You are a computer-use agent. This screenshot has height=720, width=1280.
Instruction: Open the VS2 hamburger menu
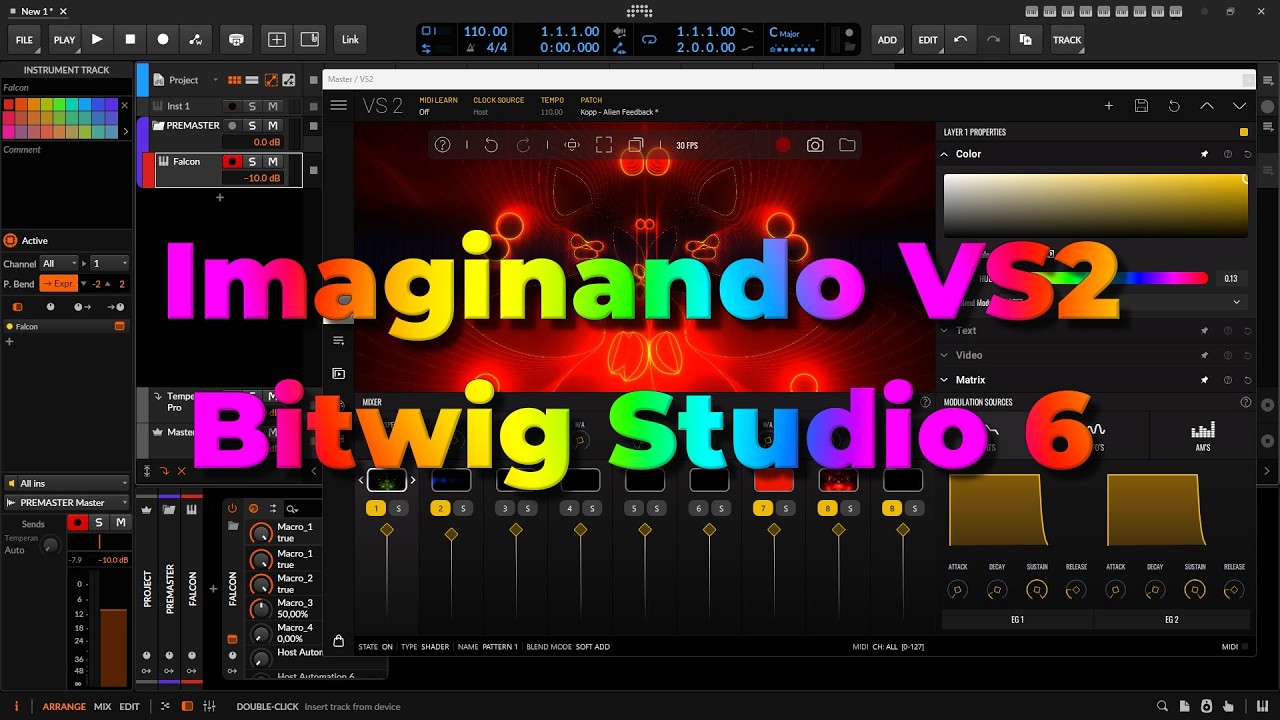pos(339,105)
